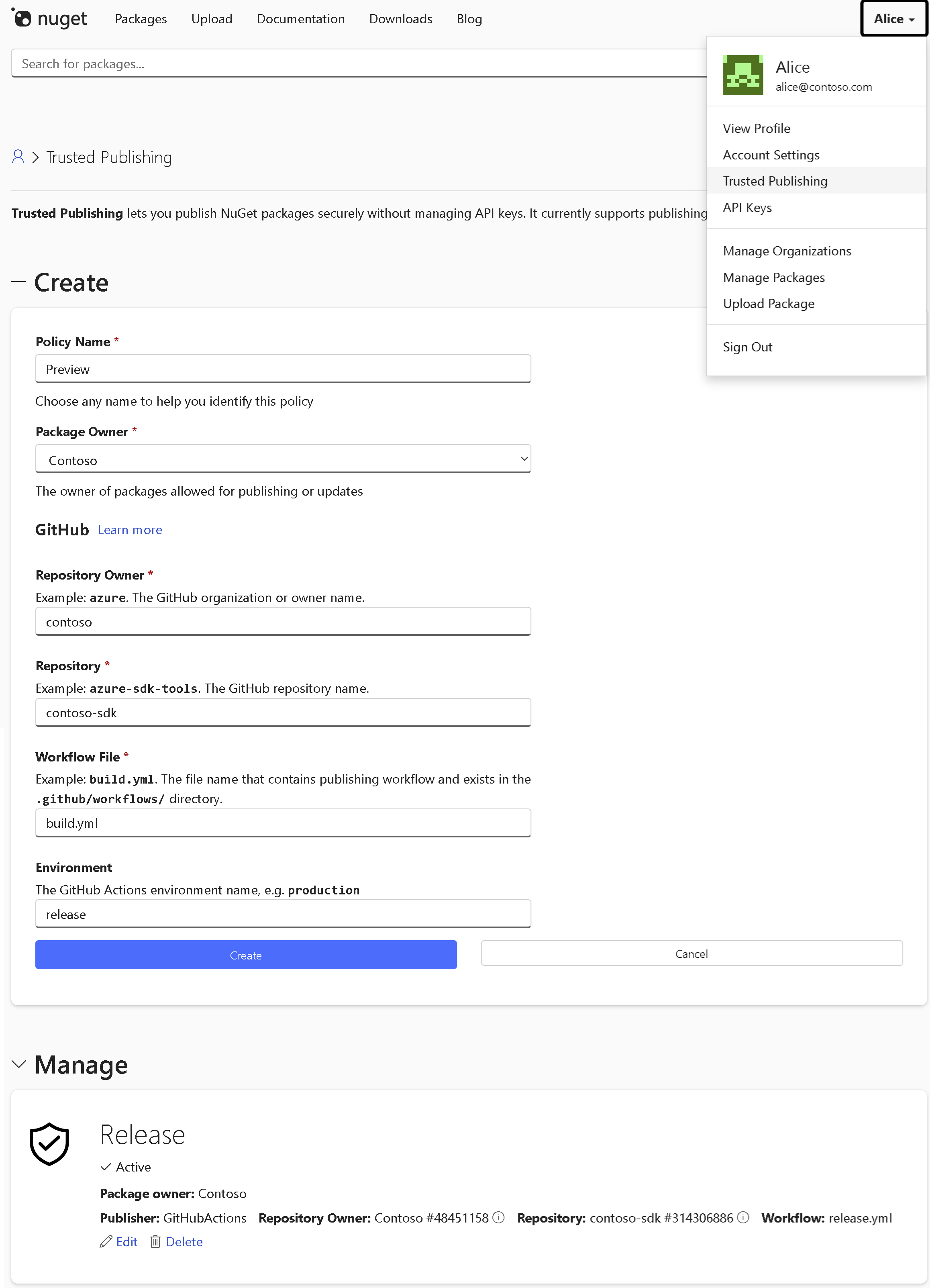
Task: Open the Alice account dropdown
Action: (x=893, y=18)
